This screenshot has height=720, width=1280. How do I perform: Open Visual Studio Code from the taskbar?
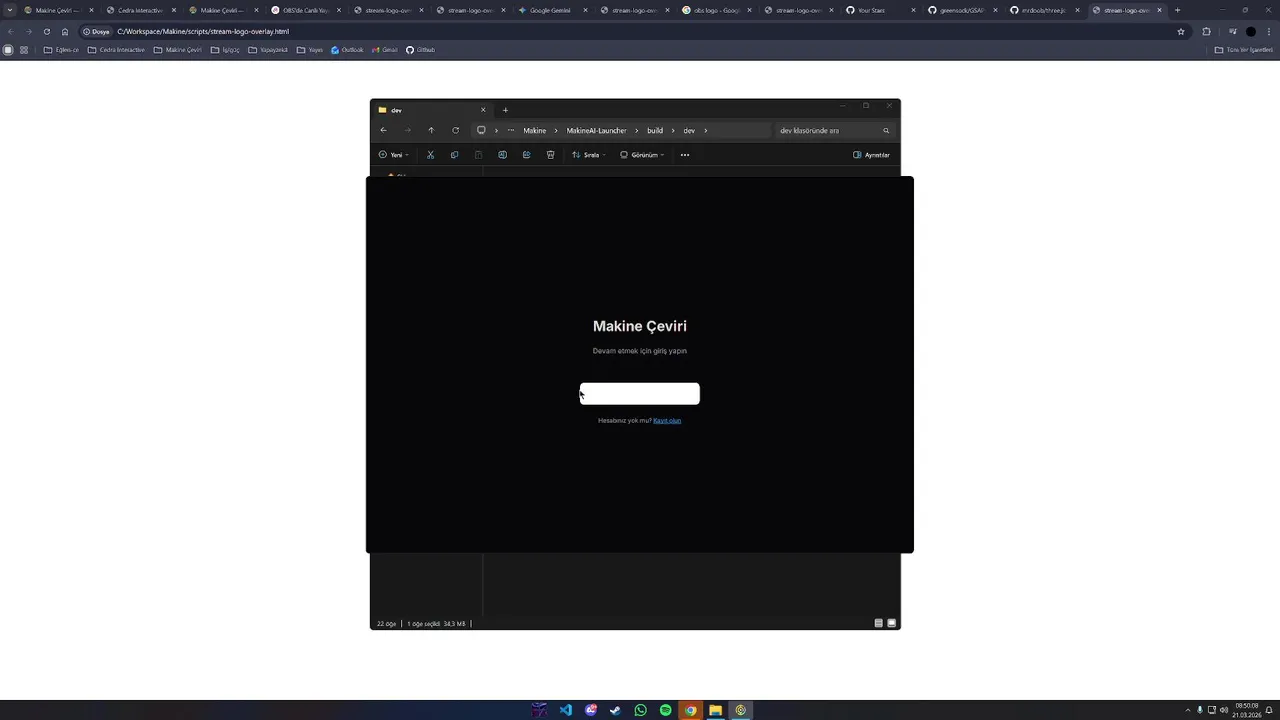(x=566, y=710)
